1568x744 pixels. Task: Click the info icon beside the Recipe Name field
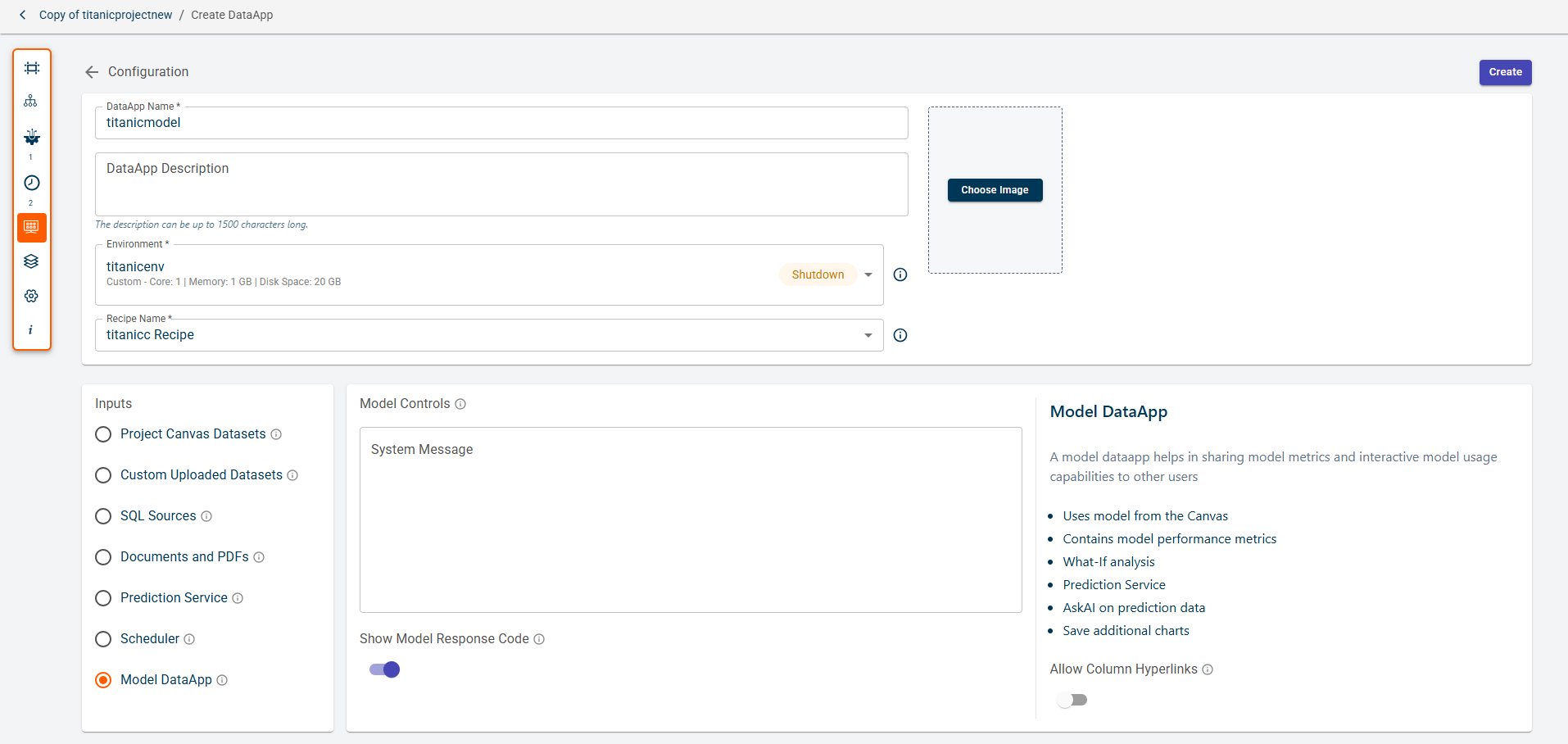(900, 335)
